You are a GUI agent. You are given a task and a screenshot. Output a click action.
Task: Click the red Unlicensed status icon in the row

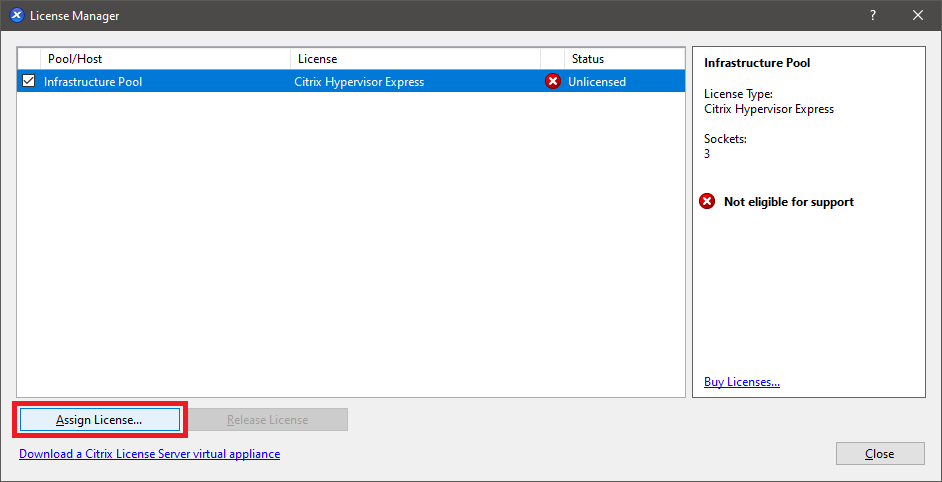tap(553, 82)
